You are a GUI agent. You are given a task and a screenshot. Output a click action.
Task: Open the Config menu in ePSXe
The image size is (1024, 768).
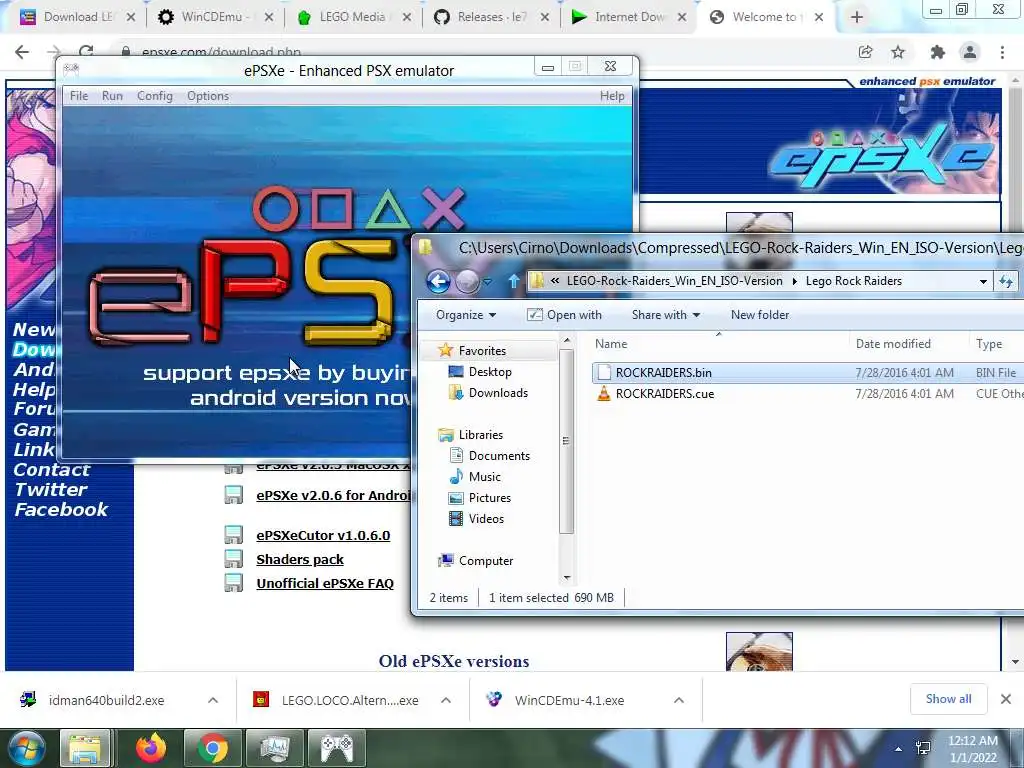click(x=155, y=96)
